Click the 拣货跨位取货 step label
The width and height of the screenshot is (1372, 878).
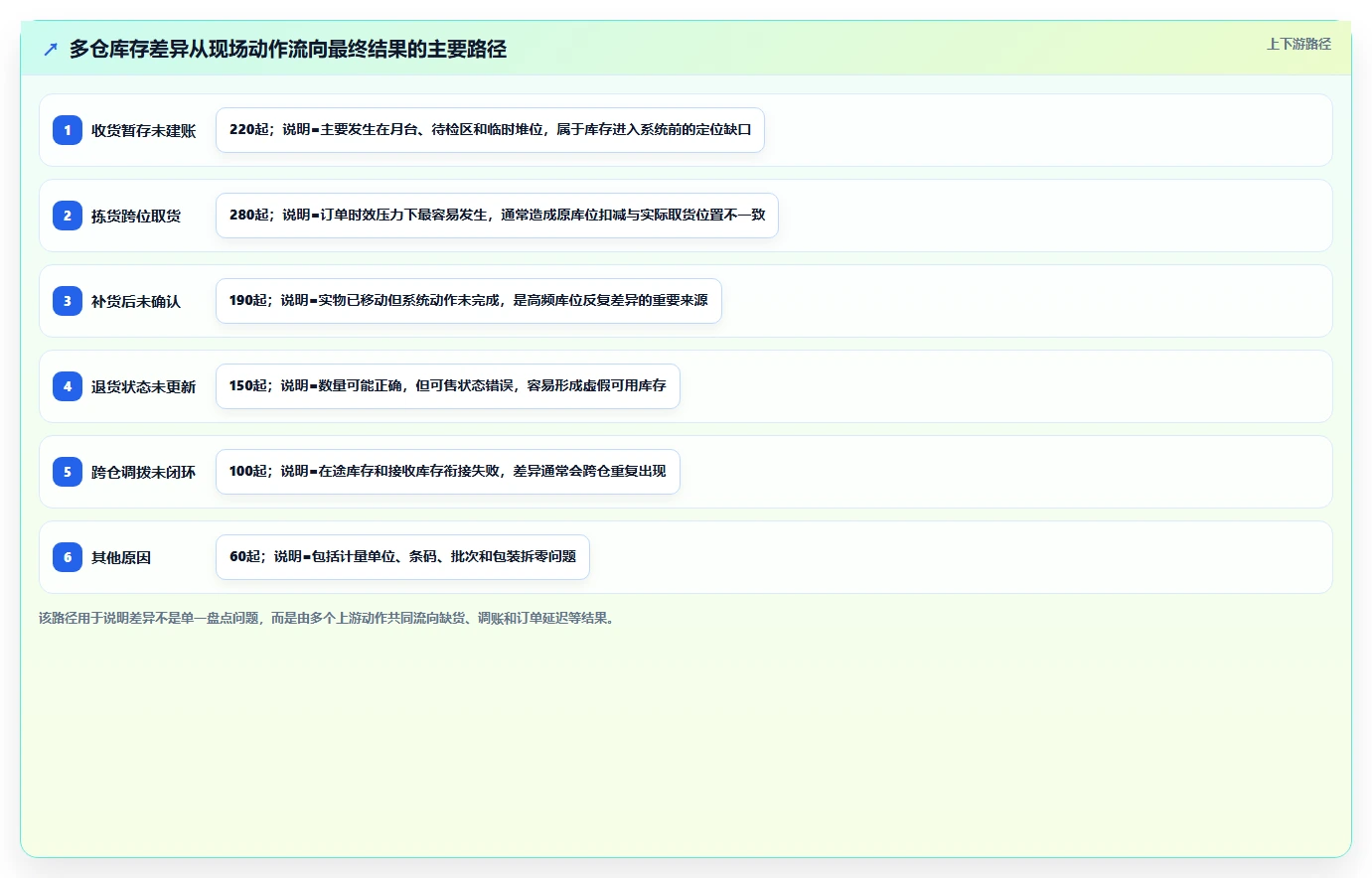136,216
